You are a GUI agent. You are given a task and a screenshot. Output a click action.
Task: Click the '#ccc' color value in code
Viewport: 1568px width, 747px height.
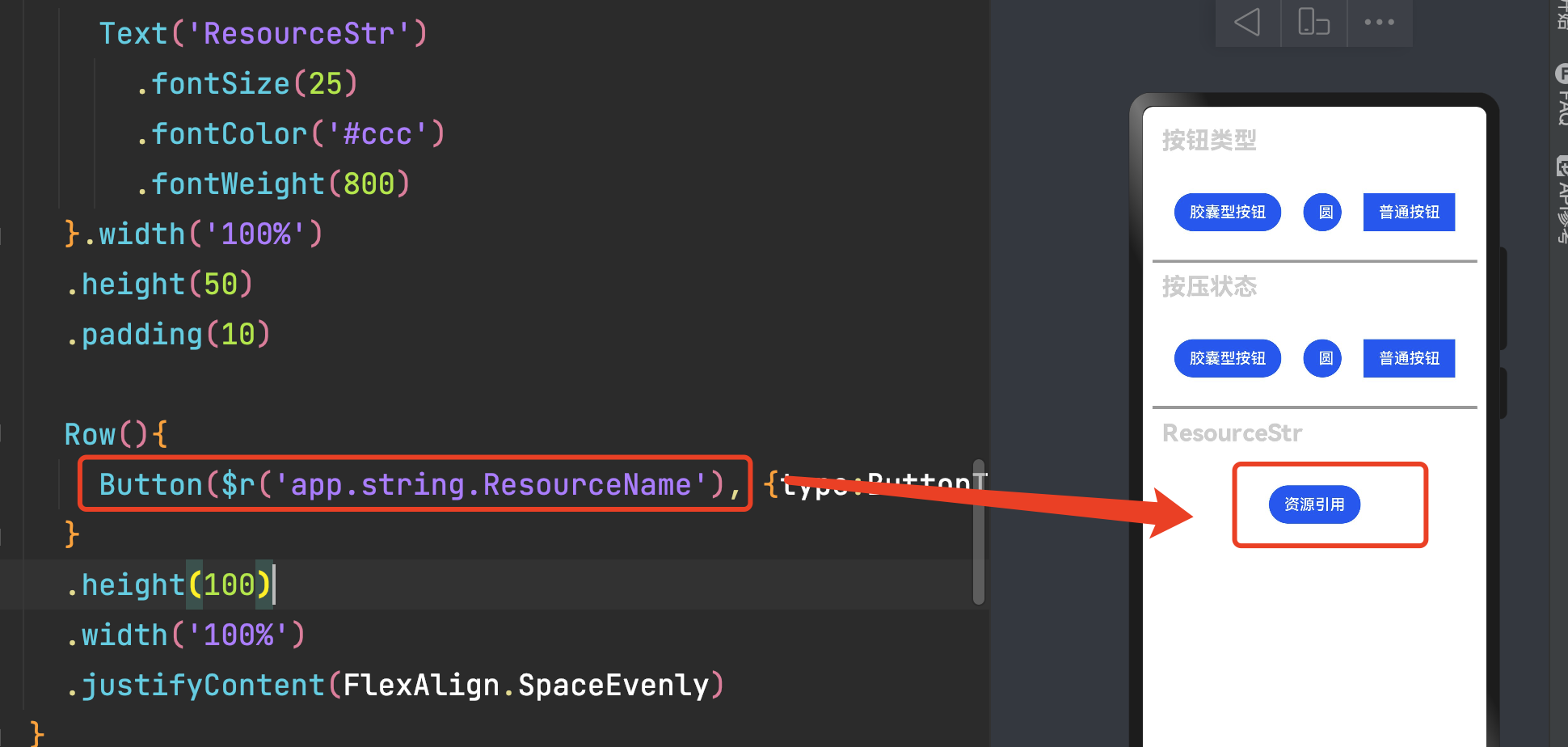tap(377, 134)
